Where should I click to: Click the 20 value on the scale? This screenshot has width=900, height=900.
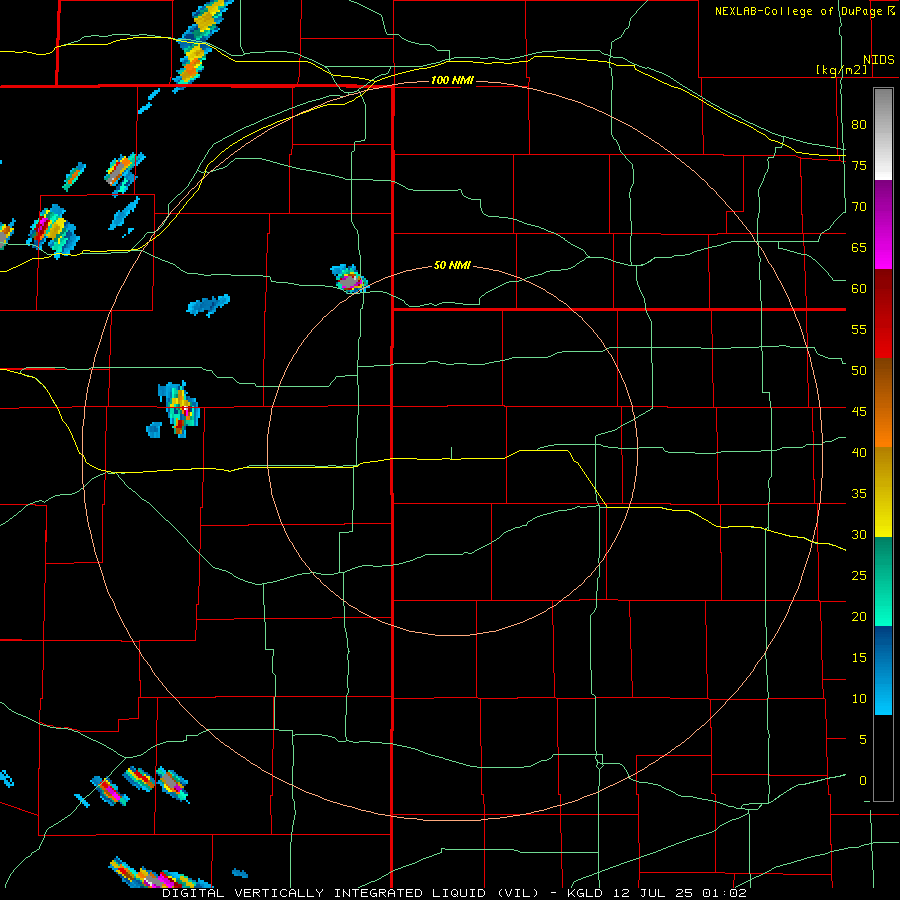(x=859, y=616)
